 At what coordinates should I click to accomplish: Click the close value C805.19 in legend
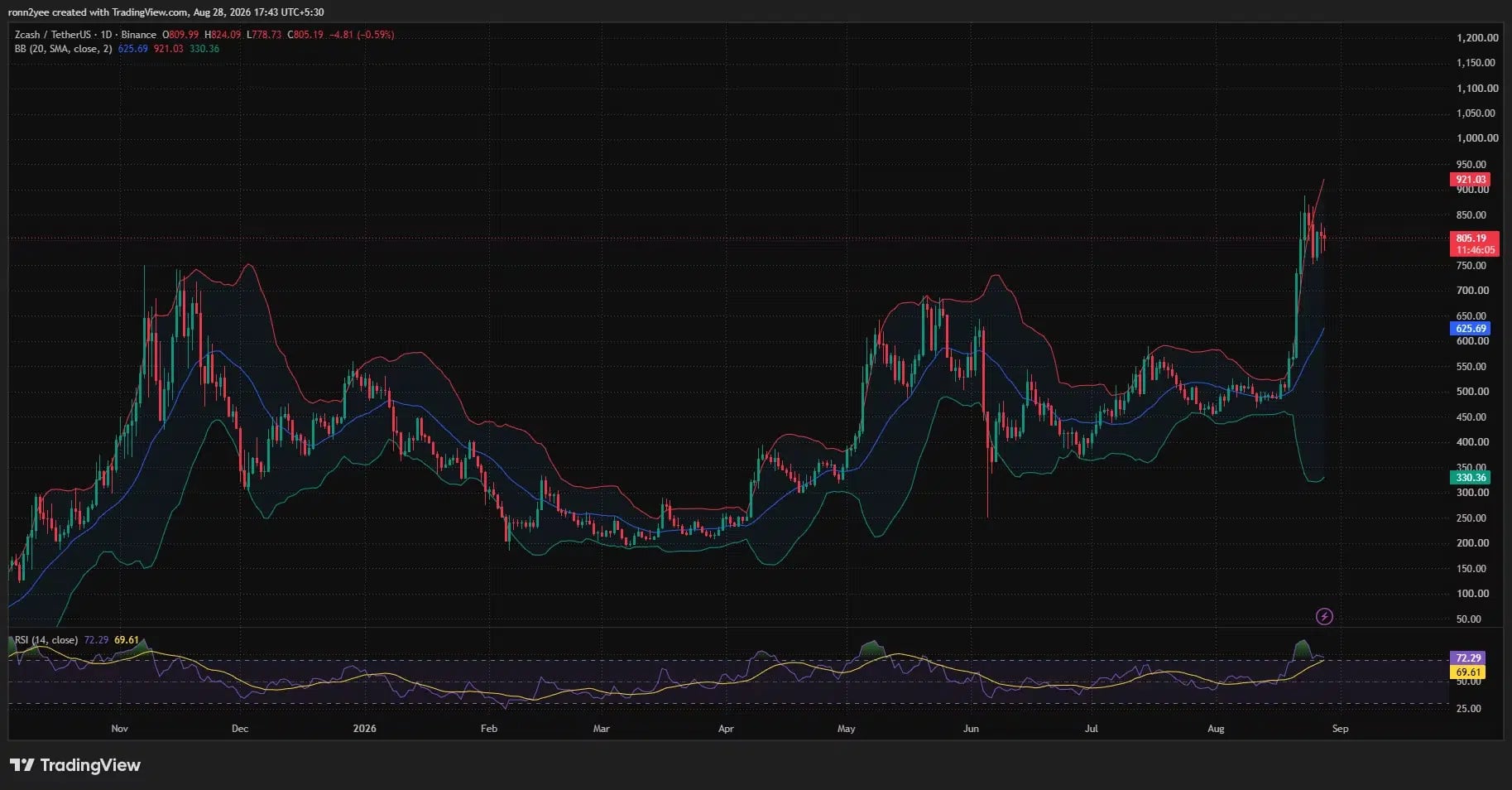coord(305,35)
